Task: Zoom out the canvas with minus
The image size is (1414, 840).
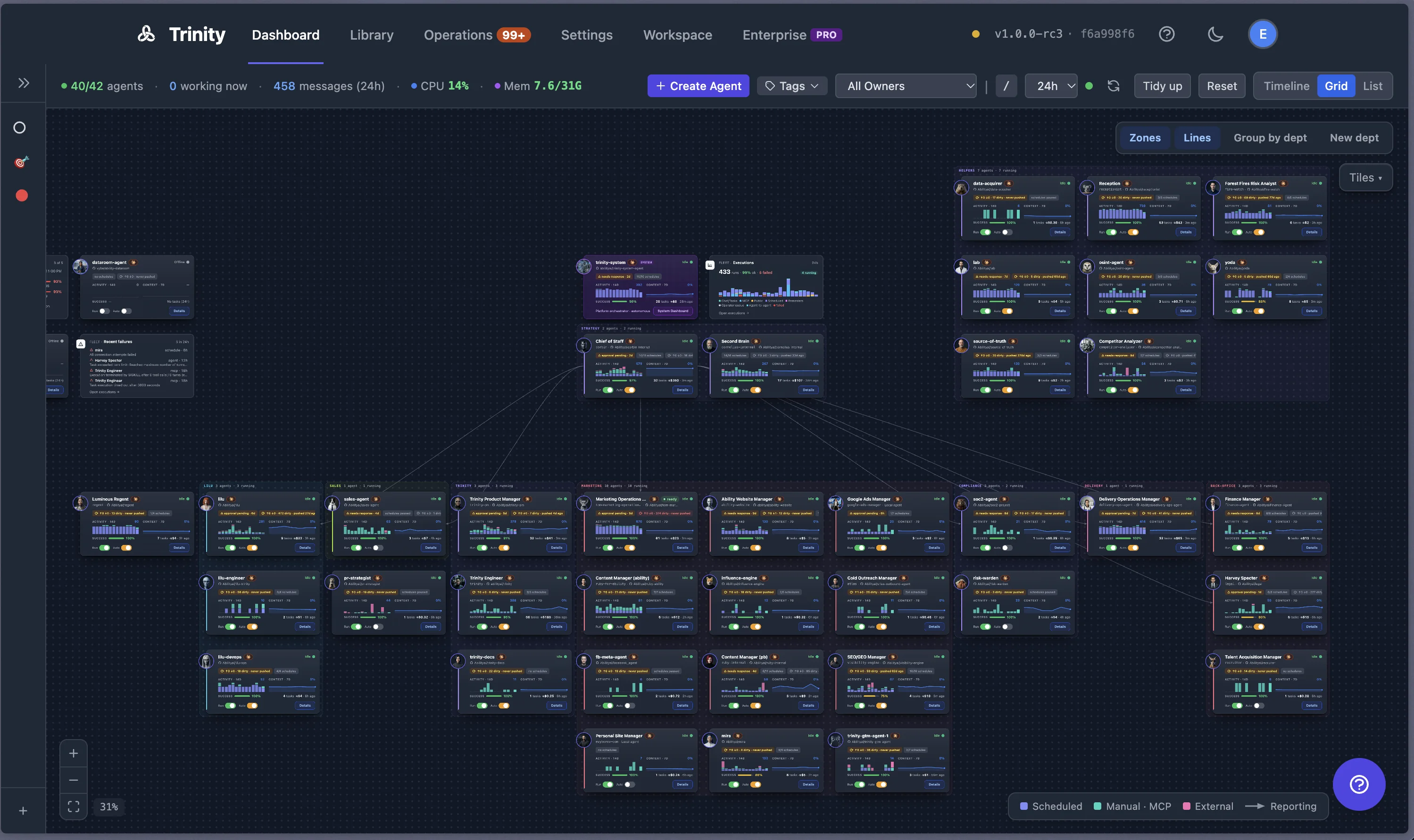Action: tap(74, 780)
